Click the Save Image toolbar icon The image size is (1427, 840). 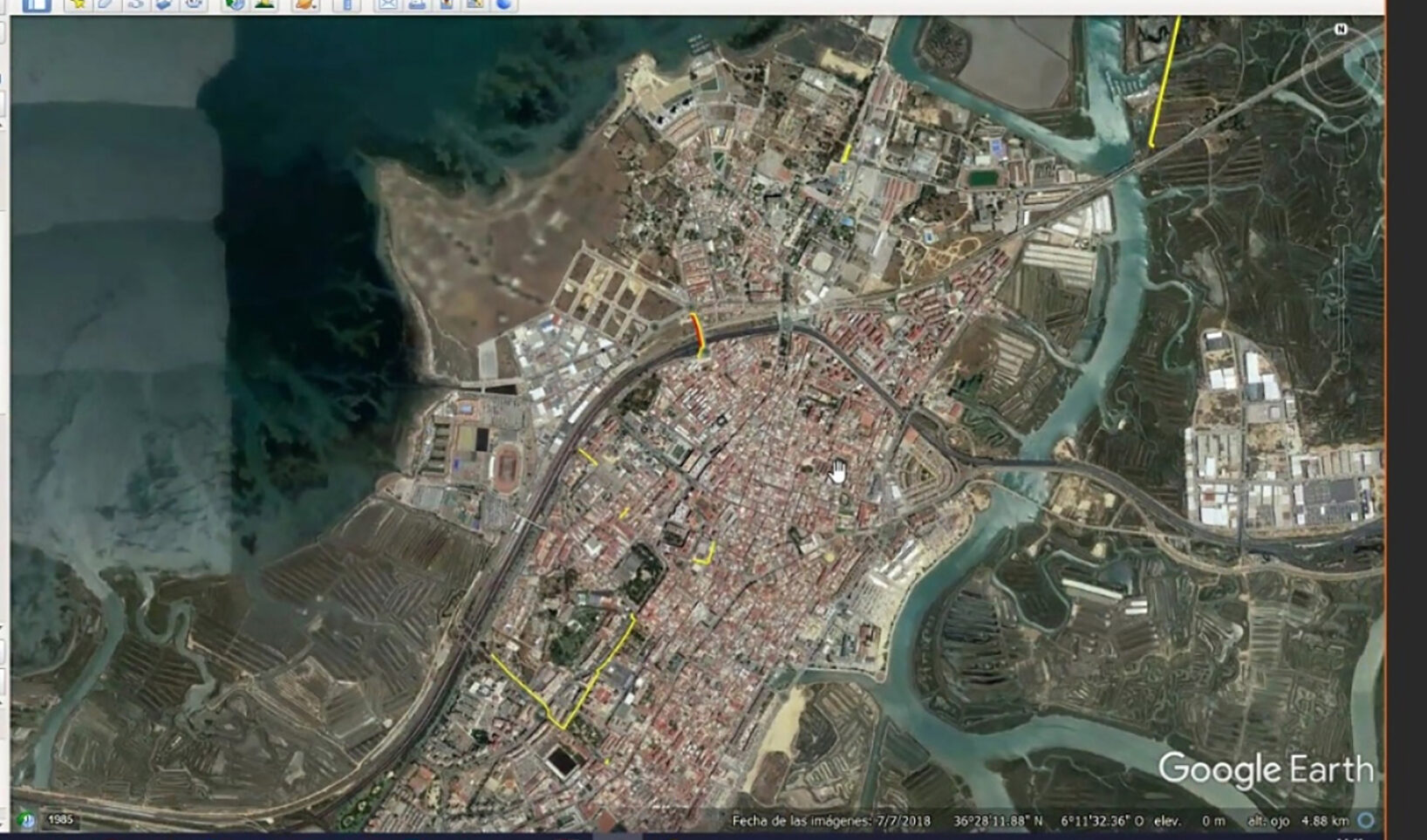446,4
